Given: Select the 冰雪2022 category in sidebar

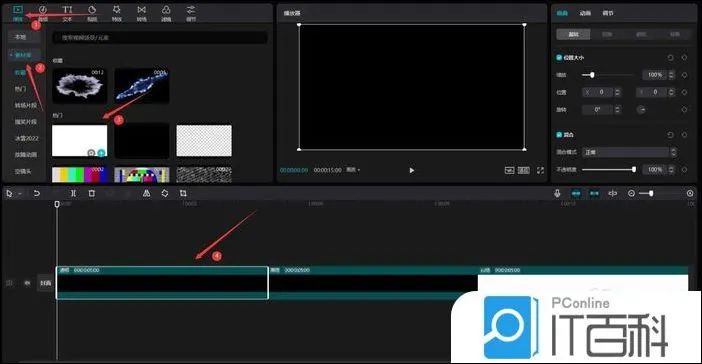Looking at the screenshot, I should pos(26,138).
